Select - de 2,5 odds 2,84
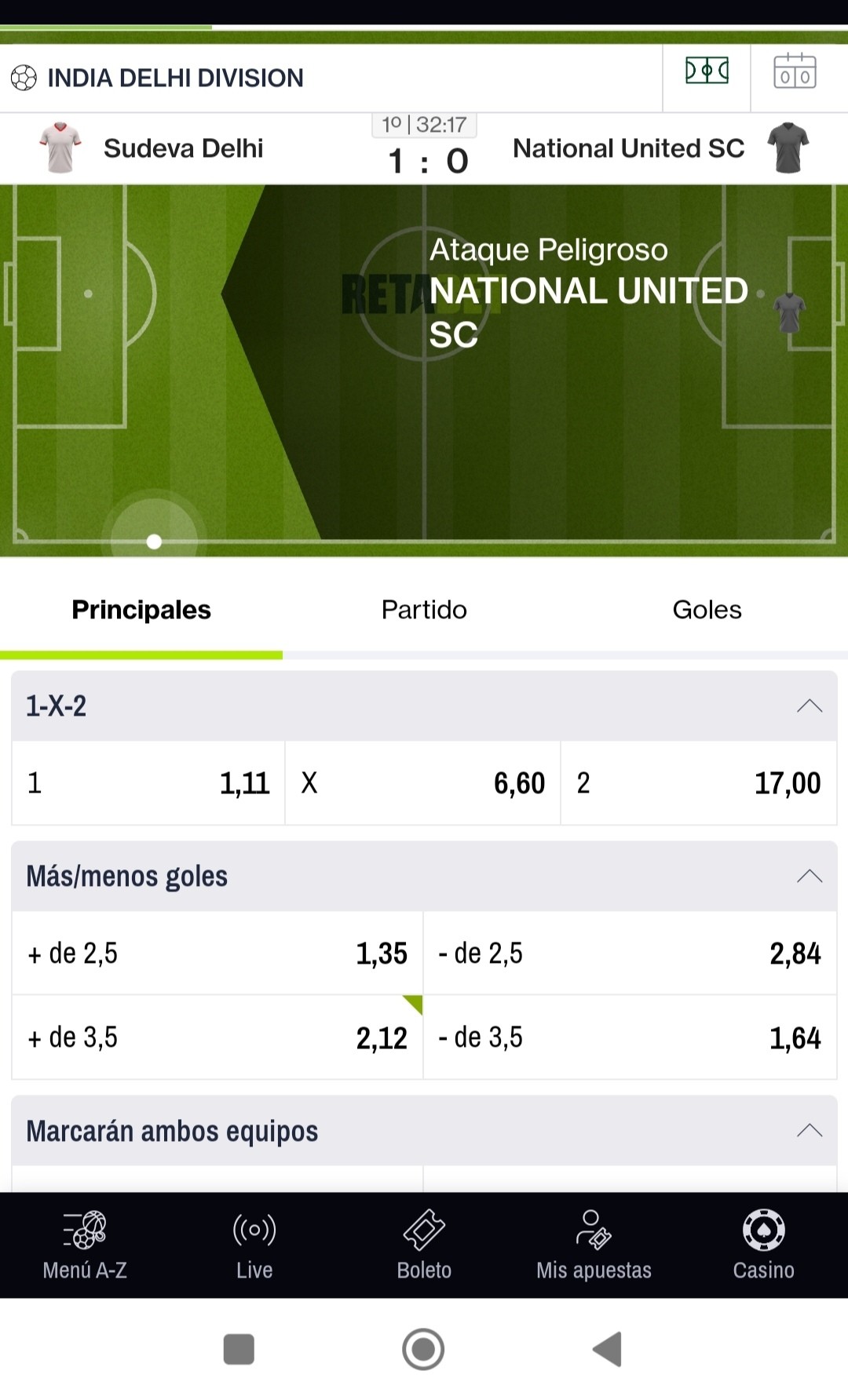Image resolution: width=848 pixels, height=1400 pixels. [x=631, y=953]
